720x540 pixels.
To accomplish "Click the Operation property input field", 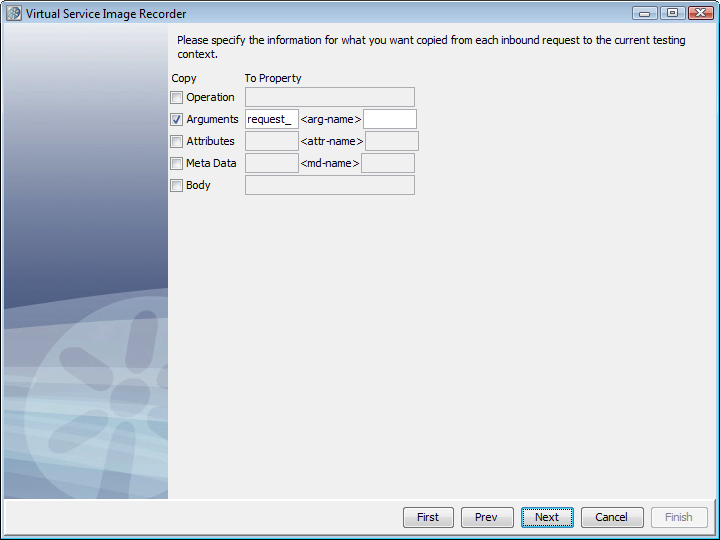I will pos(330,97).
